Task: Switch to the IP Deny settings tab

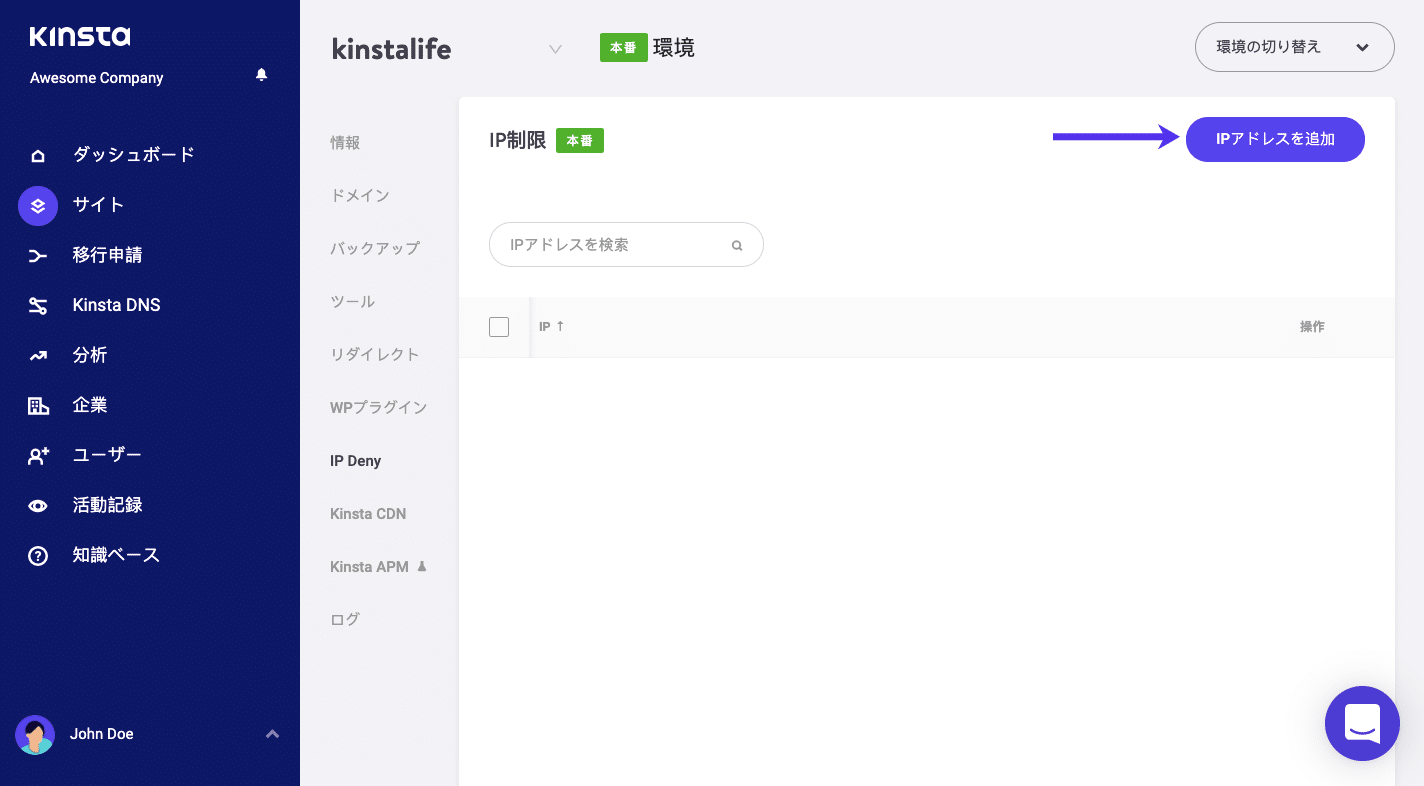Action: [x=355, y=460]
